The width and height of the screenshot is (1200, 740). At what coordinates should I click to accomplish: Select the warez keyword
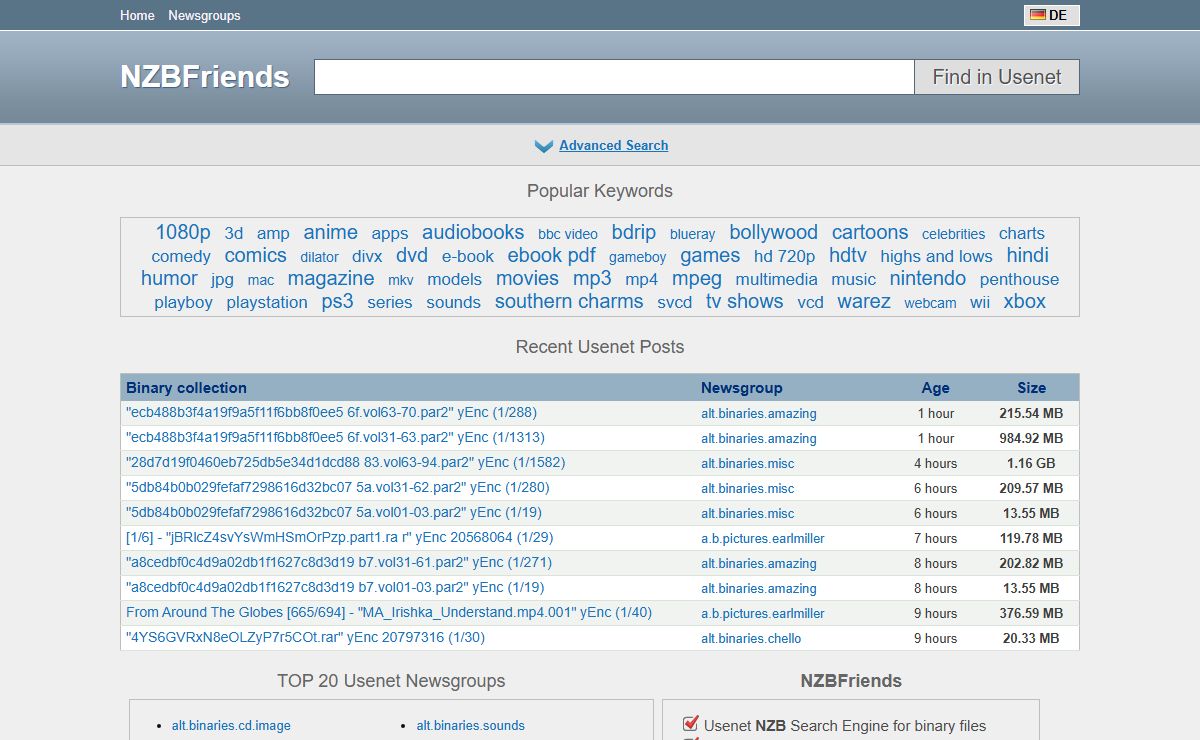(864, 301)
